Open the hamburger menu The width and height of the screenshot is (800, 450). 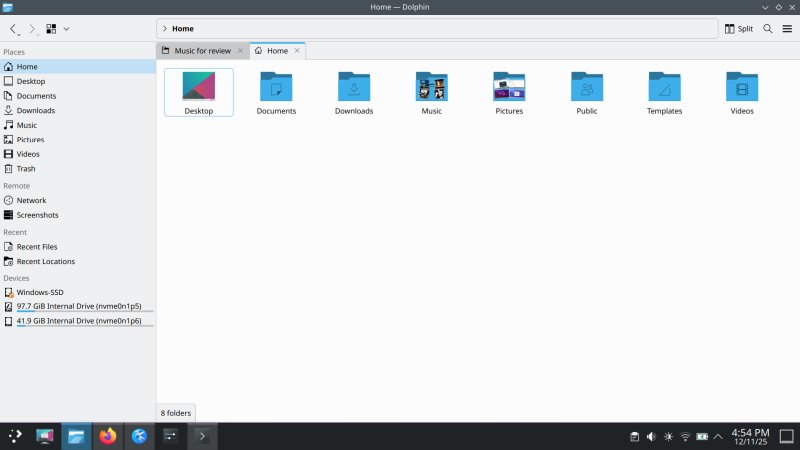pyautogui.click(x=787, y=29)
